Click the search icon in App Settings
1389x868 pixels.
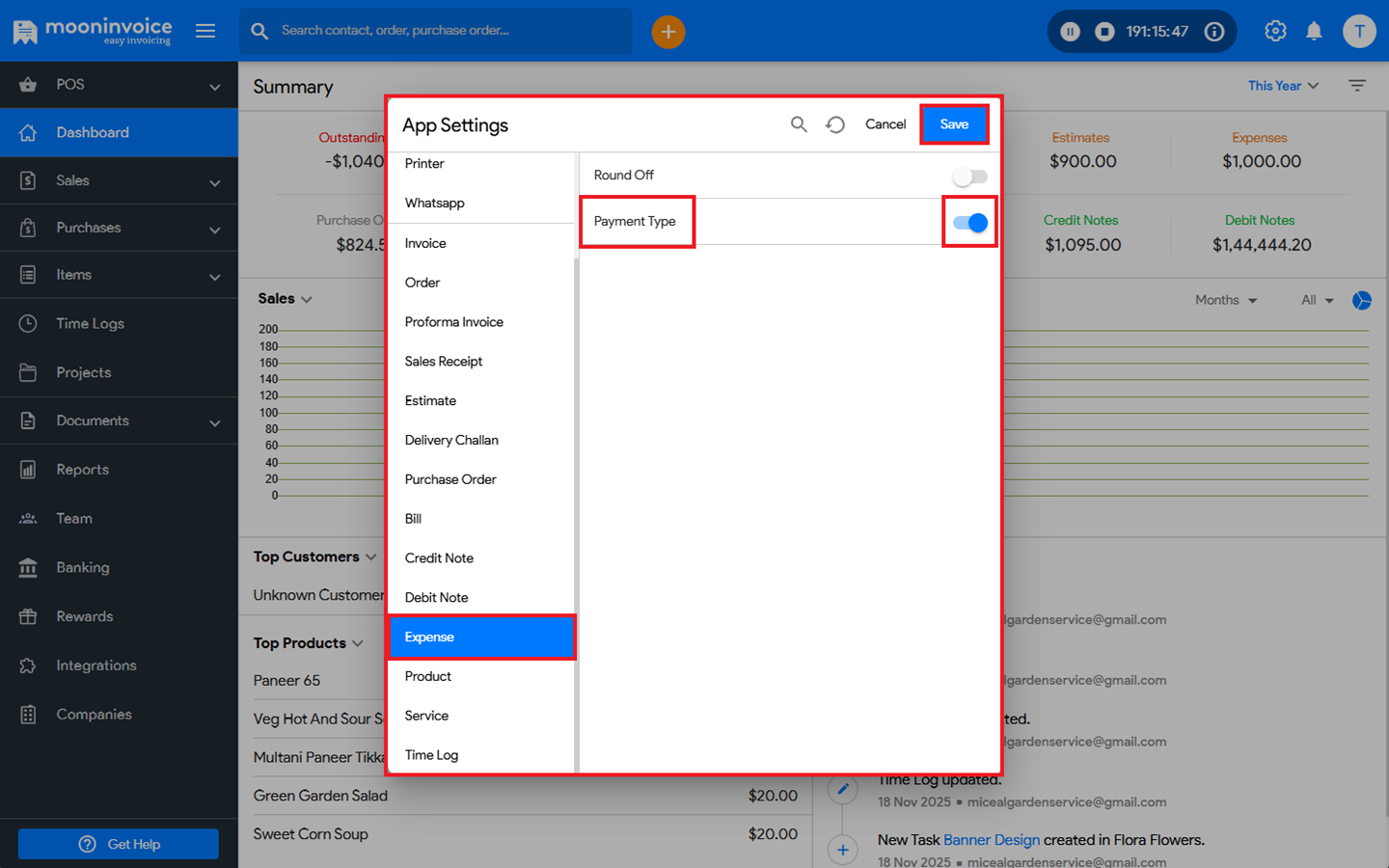click(799, 124)
